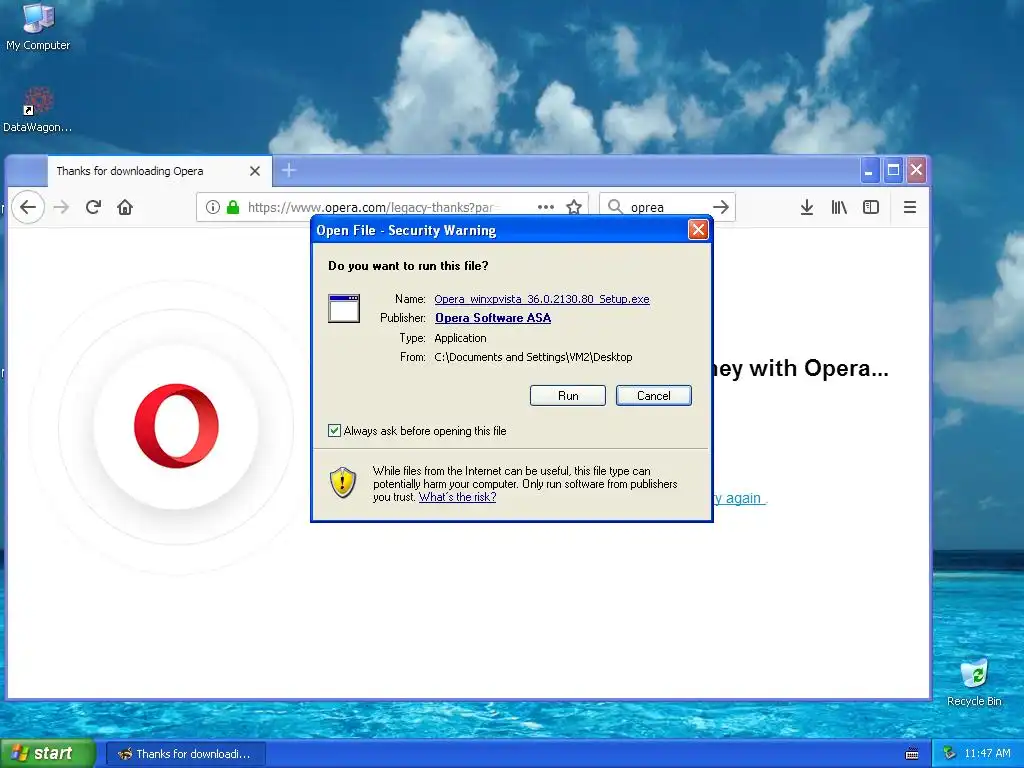Select 'Thanks for downloadi...' taskbar button
The image size is (1024, 768).
tap(185, 754)
